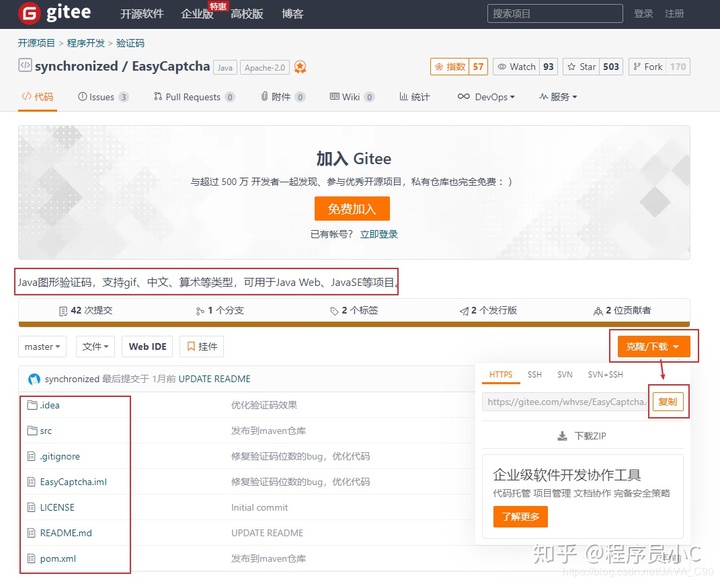Open the Issues tab
Viewport: 720px width, 584px height.
pyautogui.click(x=103, y=97)
